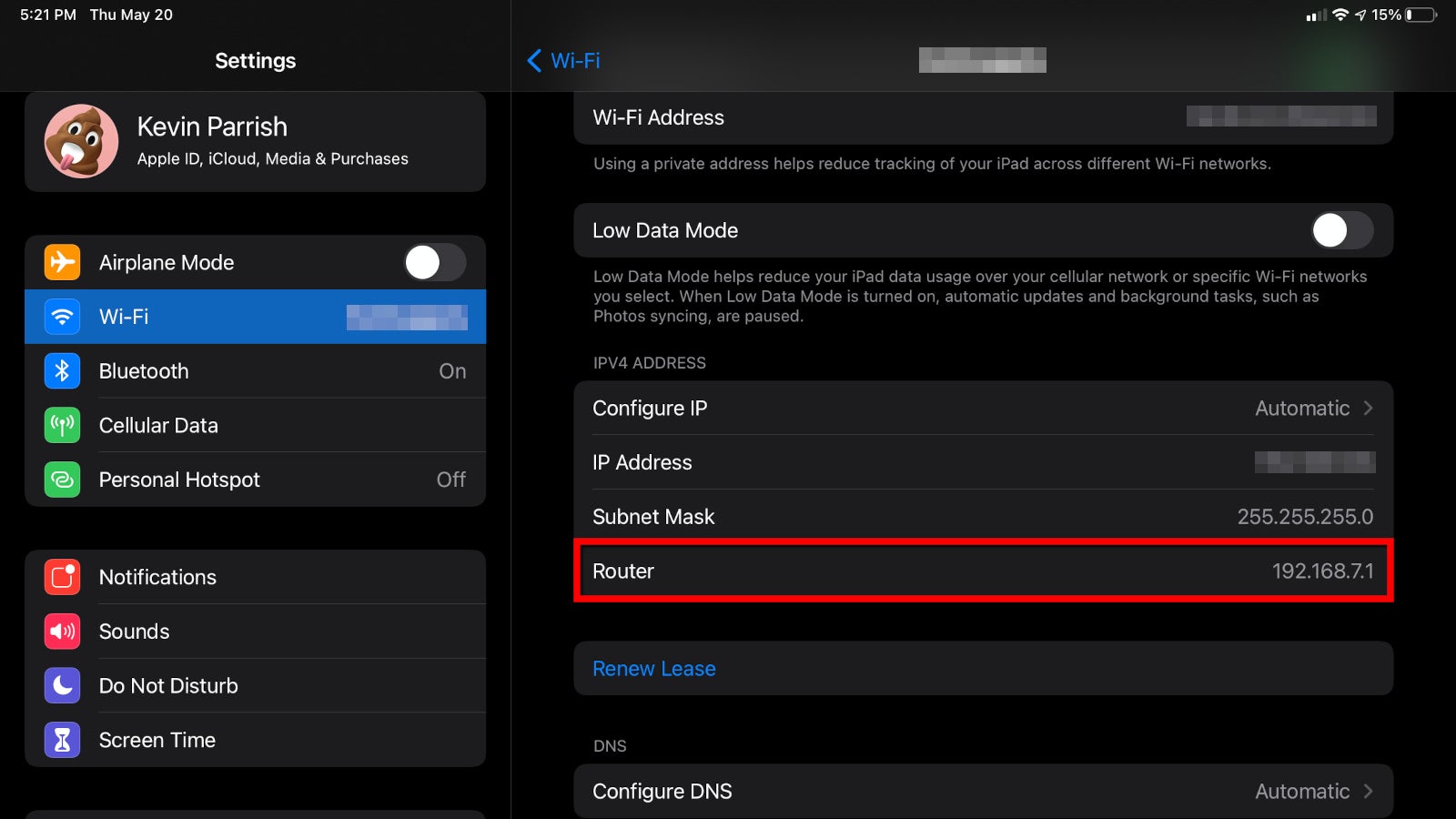Screen dimensions: 1456x819
Task: Click the Airplane Mode airplane icon
Action: [61, 262]
